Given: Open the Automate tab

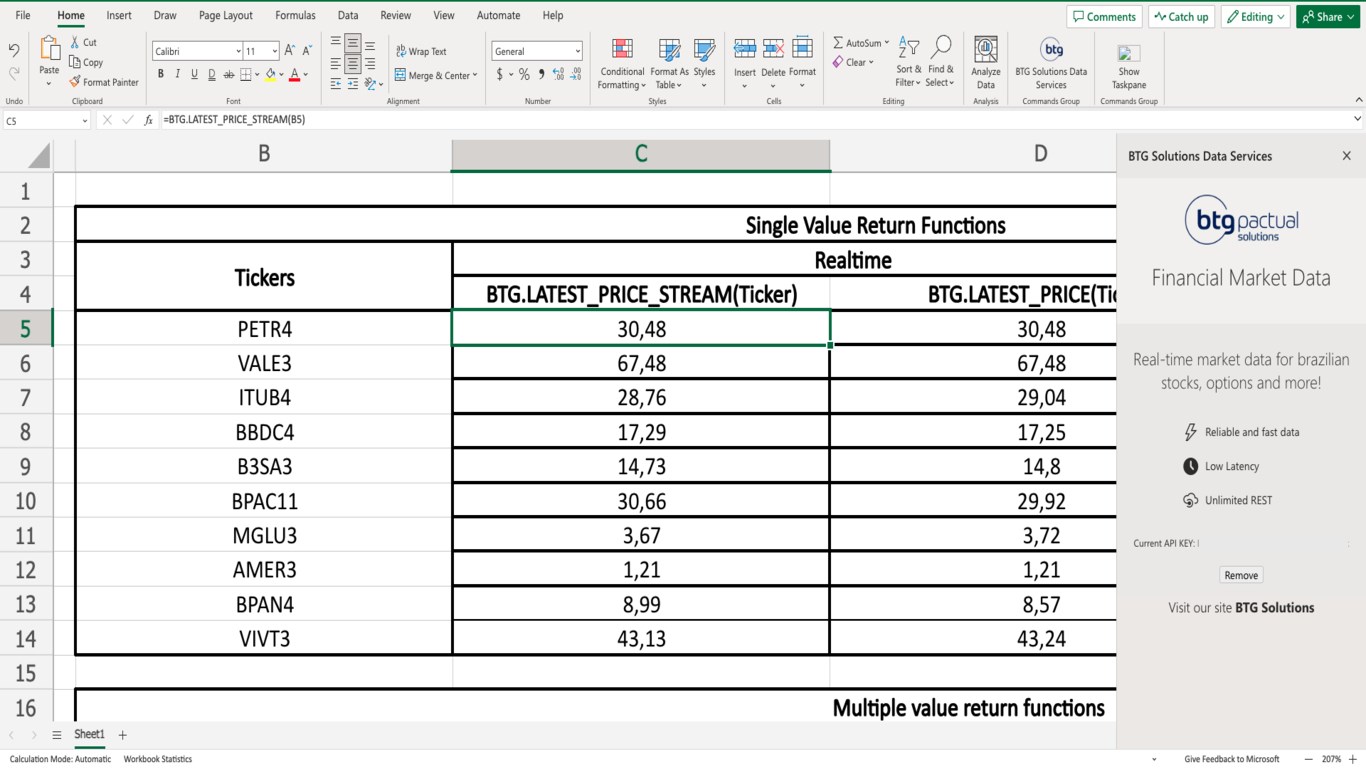Looking at the screenshot, I should 498,16.
